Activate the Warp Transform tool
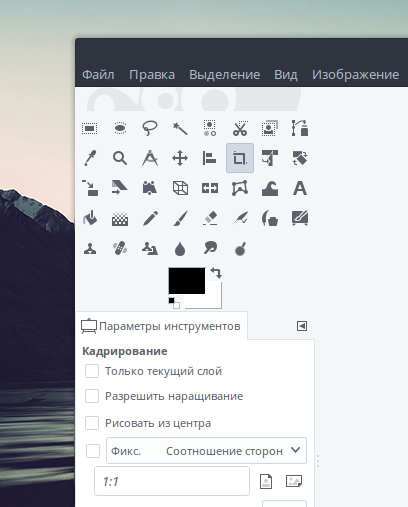This screenshot has width=408, height=507. [270, 188]
